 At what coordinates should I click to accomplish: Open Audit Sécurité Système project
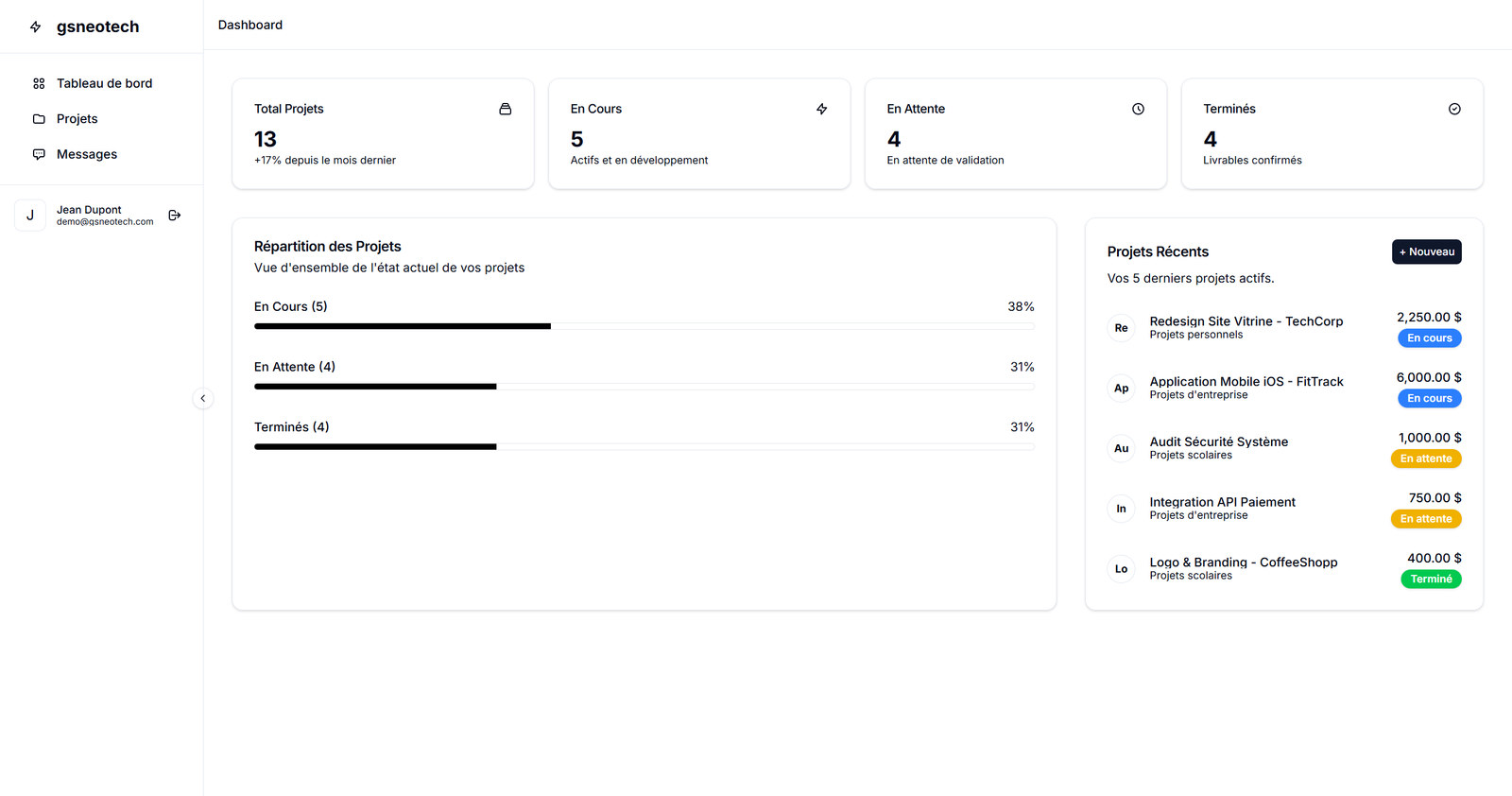pyautogui.click(x=1218, y=441)
